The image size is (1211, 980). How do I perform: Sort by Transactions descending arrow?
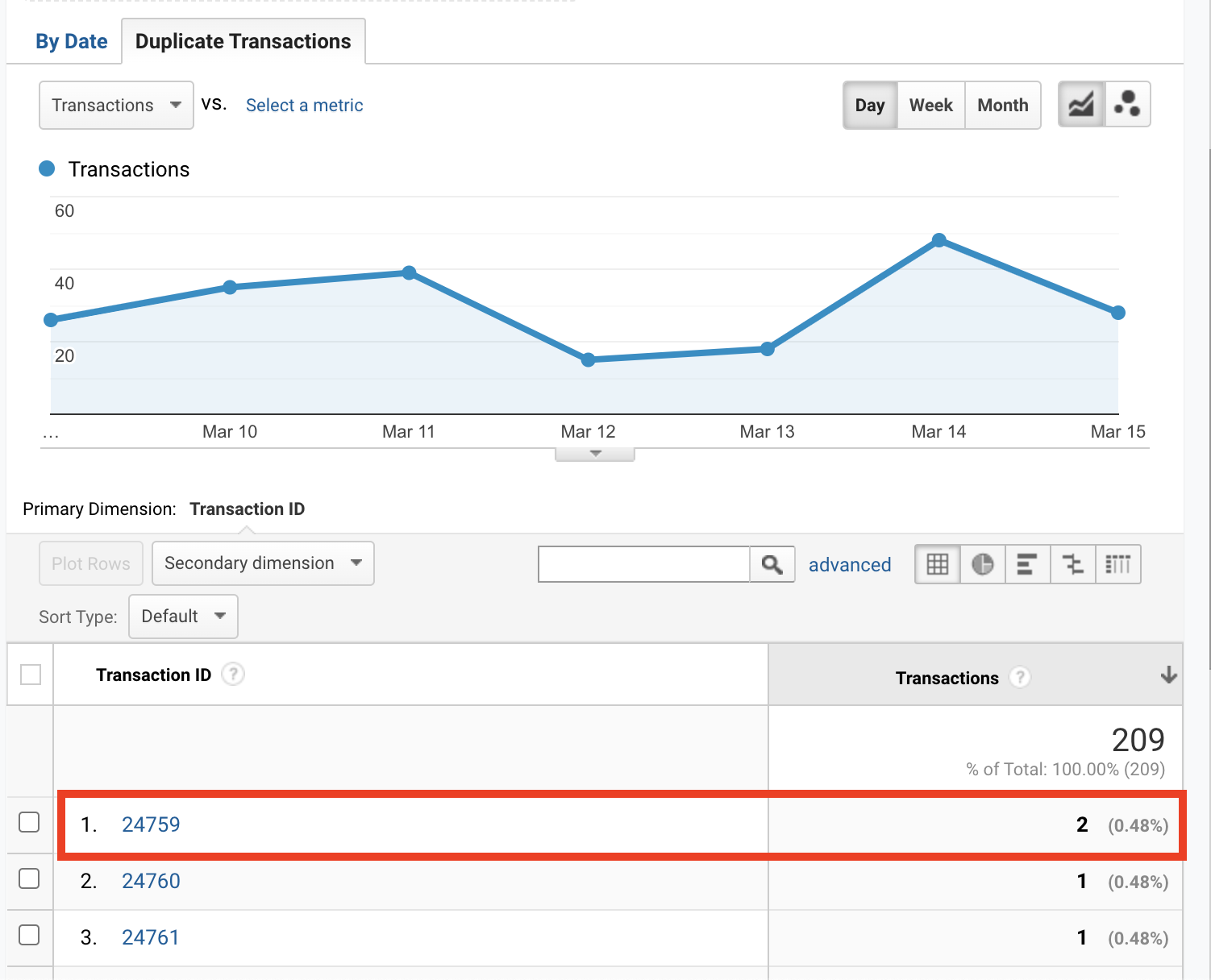[x=1168, y=675]
